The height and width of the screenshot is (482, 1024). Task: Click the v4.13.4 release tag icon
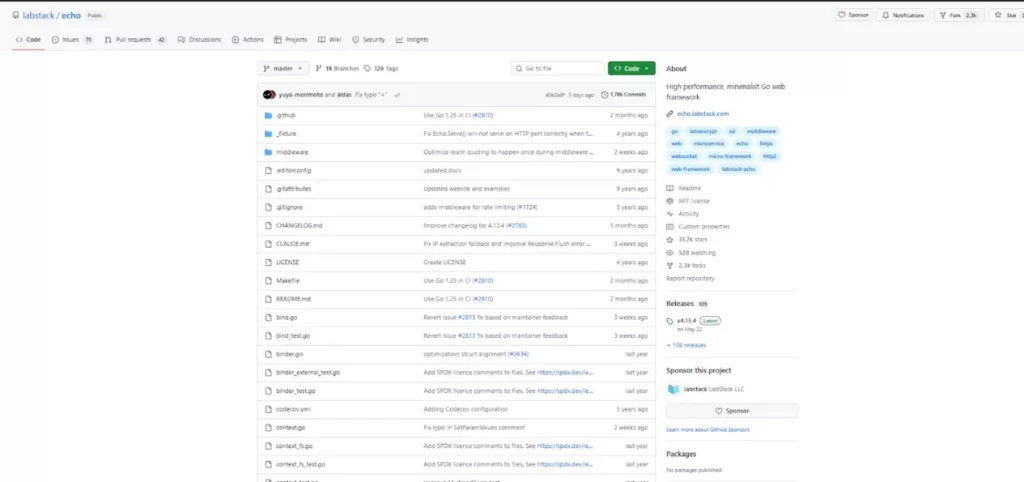[x=670, y=320]
